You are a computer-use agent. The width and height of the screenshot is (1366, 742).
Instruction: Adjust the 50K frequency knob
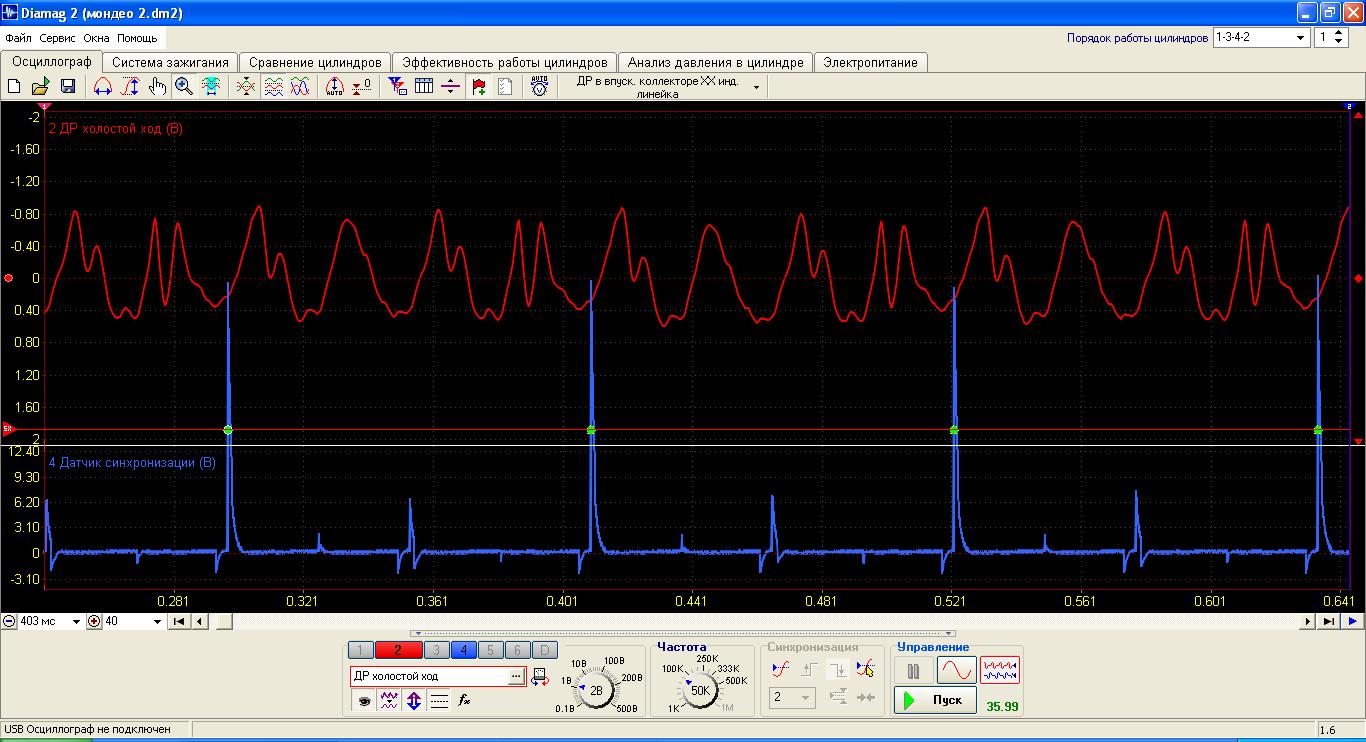(x=700, y=690)
